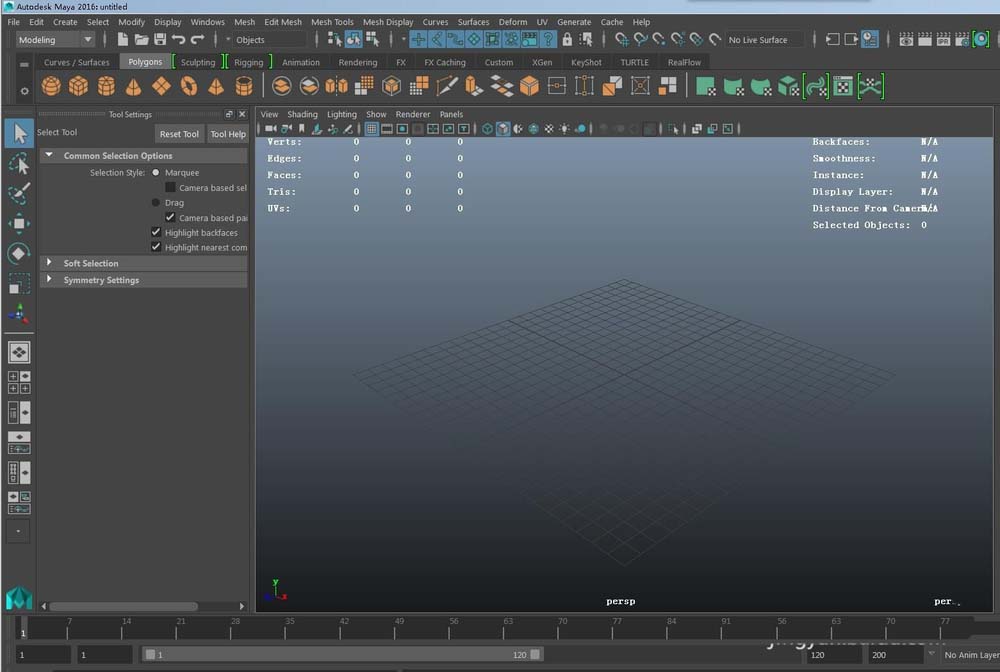Select the Drag selection style radio button
The height and width of the screenshot is (672, 1000).
pos(155,202)
